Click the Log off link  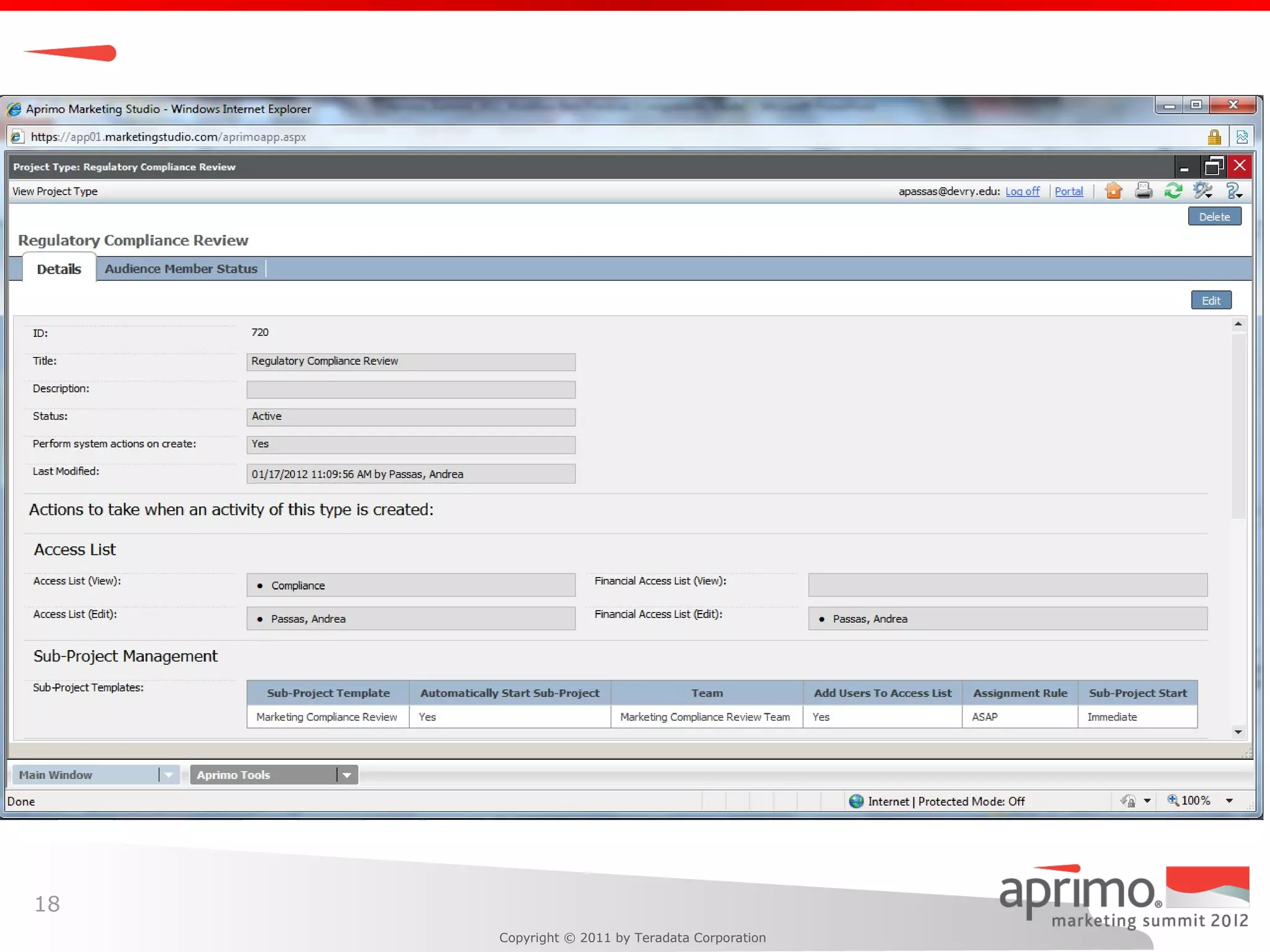click(x=1023, y=192)
